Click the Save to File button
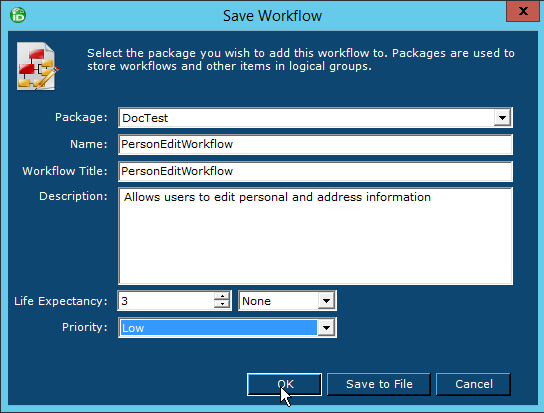Screen dimensions: 544x413 click(379, 384)
